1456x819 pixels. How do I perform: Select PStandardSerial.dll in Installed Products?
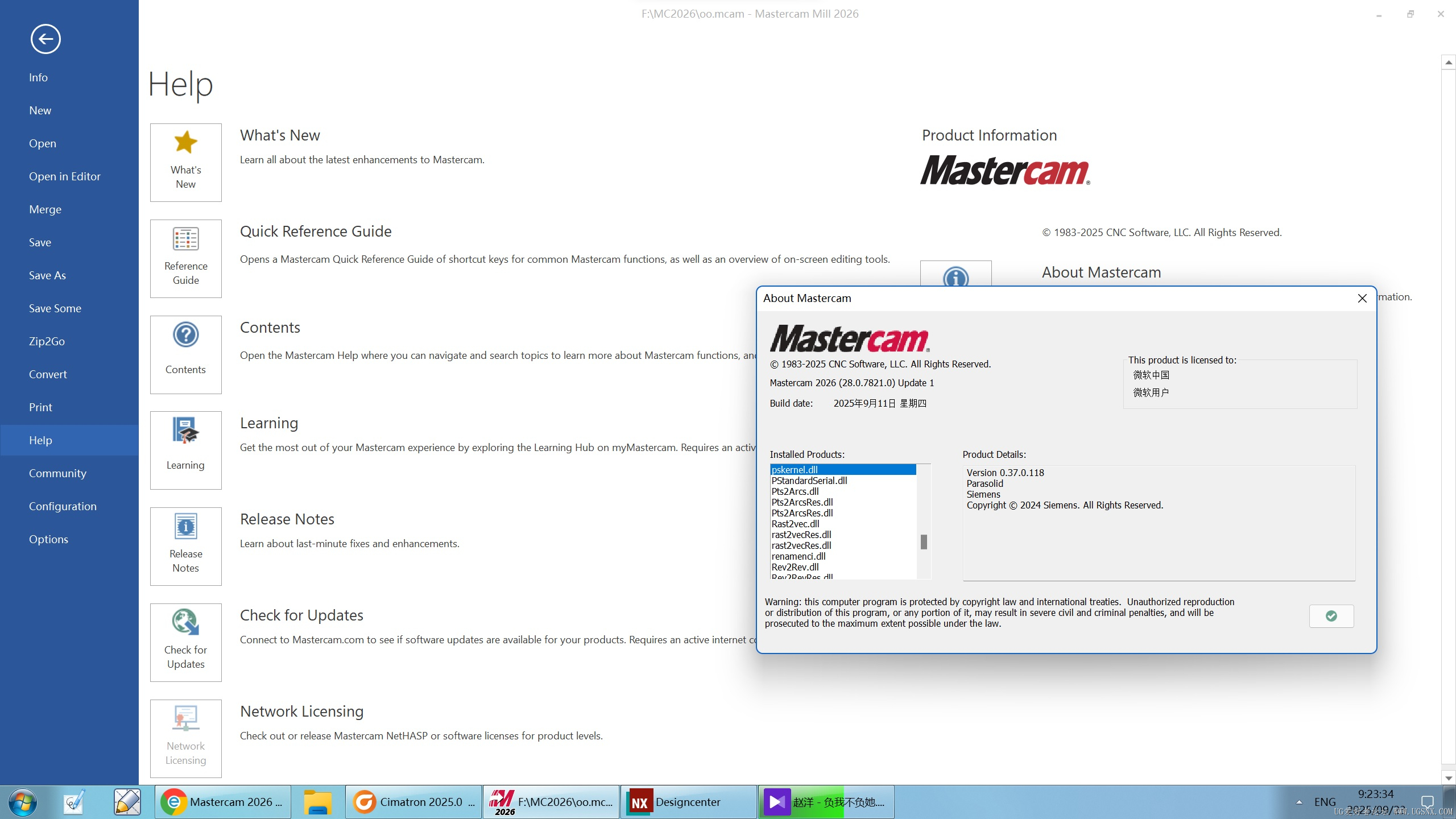point(843,481)
